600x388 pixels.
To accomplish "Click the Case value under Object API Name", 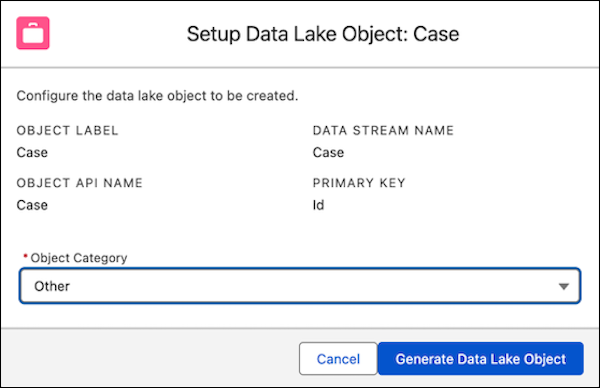I will coord(32,205).
